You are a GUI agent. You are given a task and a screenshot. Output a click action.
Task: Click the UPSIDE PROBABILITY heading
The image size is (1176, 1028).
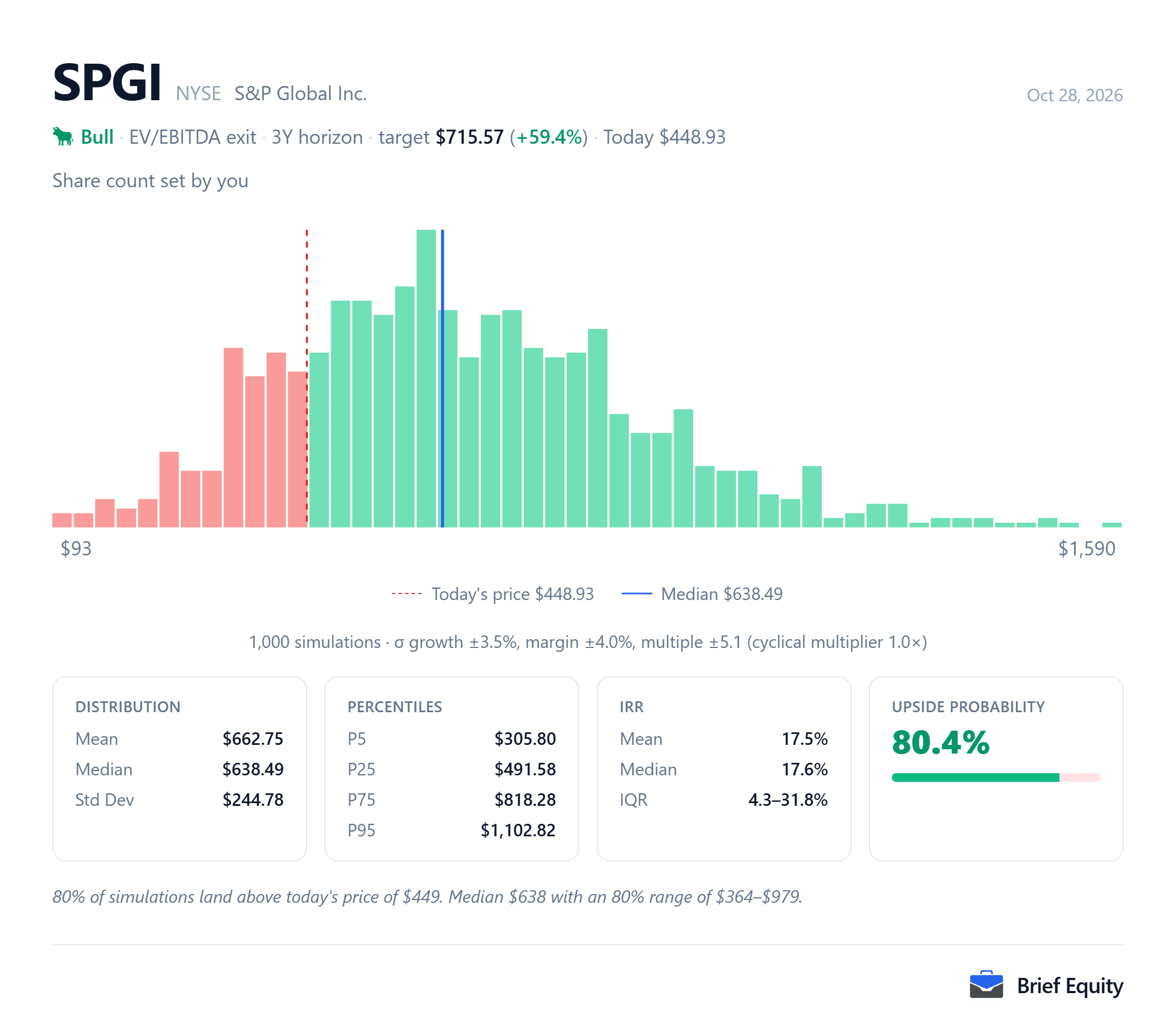(969, 707)
